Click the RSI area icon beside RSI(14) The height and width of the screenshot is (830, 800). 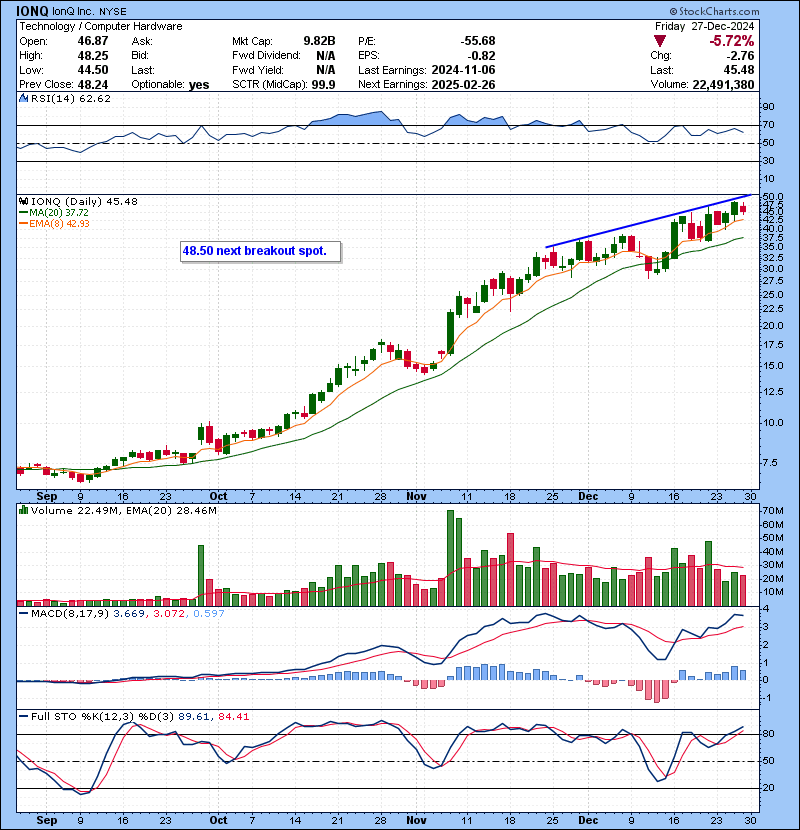coord(23,98)
